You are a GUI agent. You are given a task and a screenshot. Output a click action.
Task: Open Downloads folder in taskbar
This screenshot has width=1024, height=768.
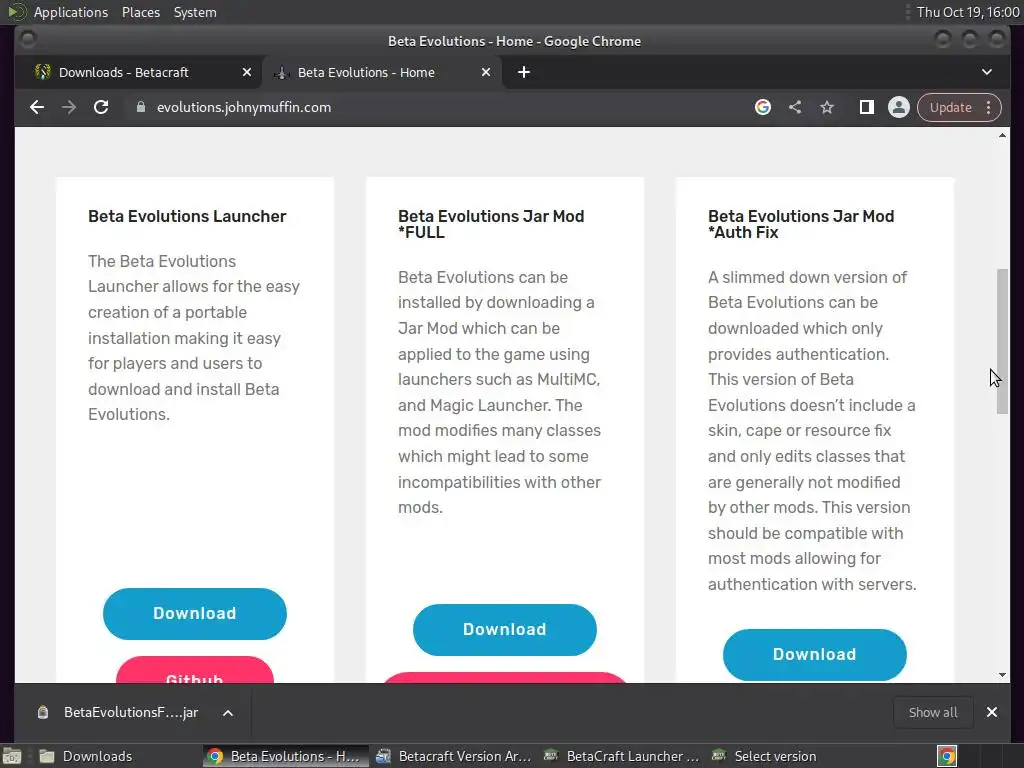[96, 756]
